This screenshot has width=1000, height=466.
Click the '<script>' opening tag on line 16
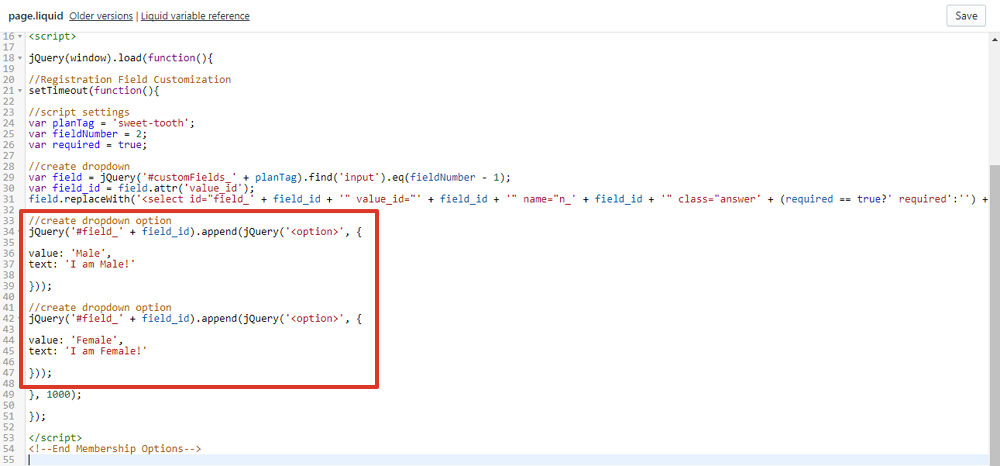click(52, 37)
